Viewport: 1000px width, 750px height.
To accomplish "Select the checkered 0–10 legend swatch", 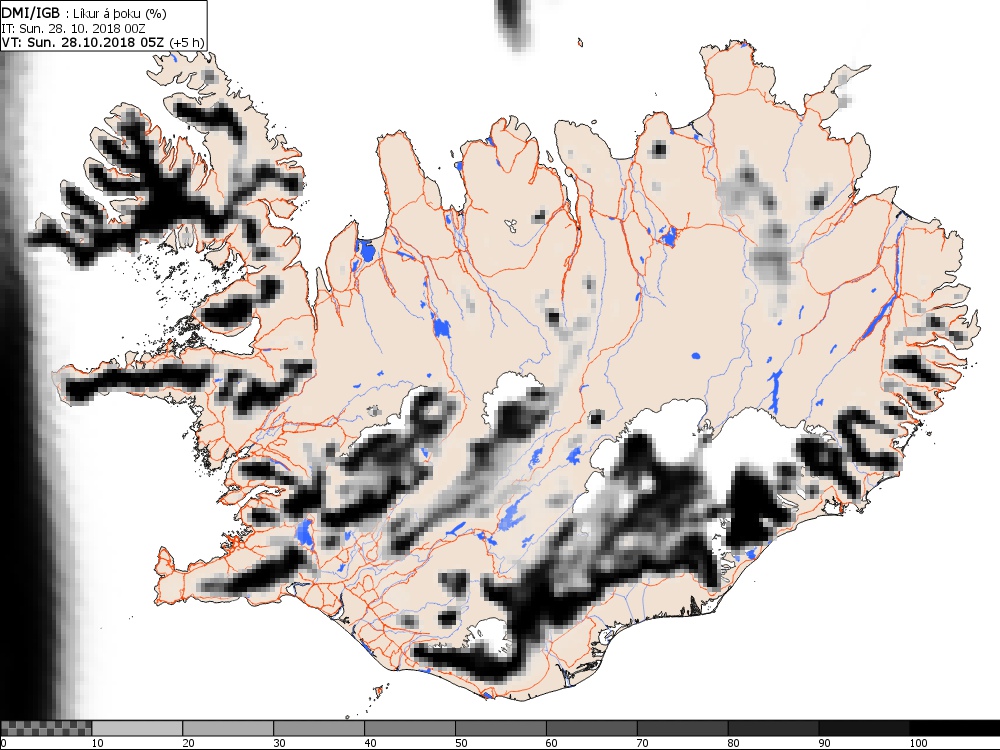I will [47, 728].
